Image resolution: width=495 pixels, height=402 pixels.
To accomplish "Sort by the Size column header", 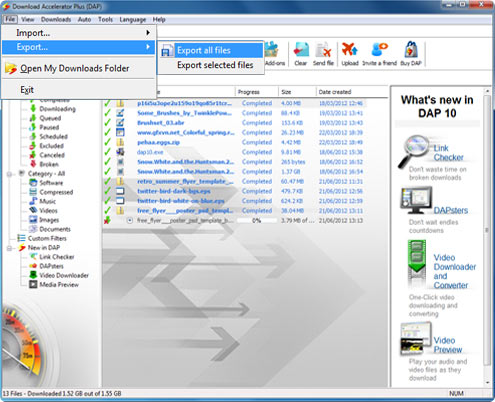I will pyautogui.click(x=297, y=92).
